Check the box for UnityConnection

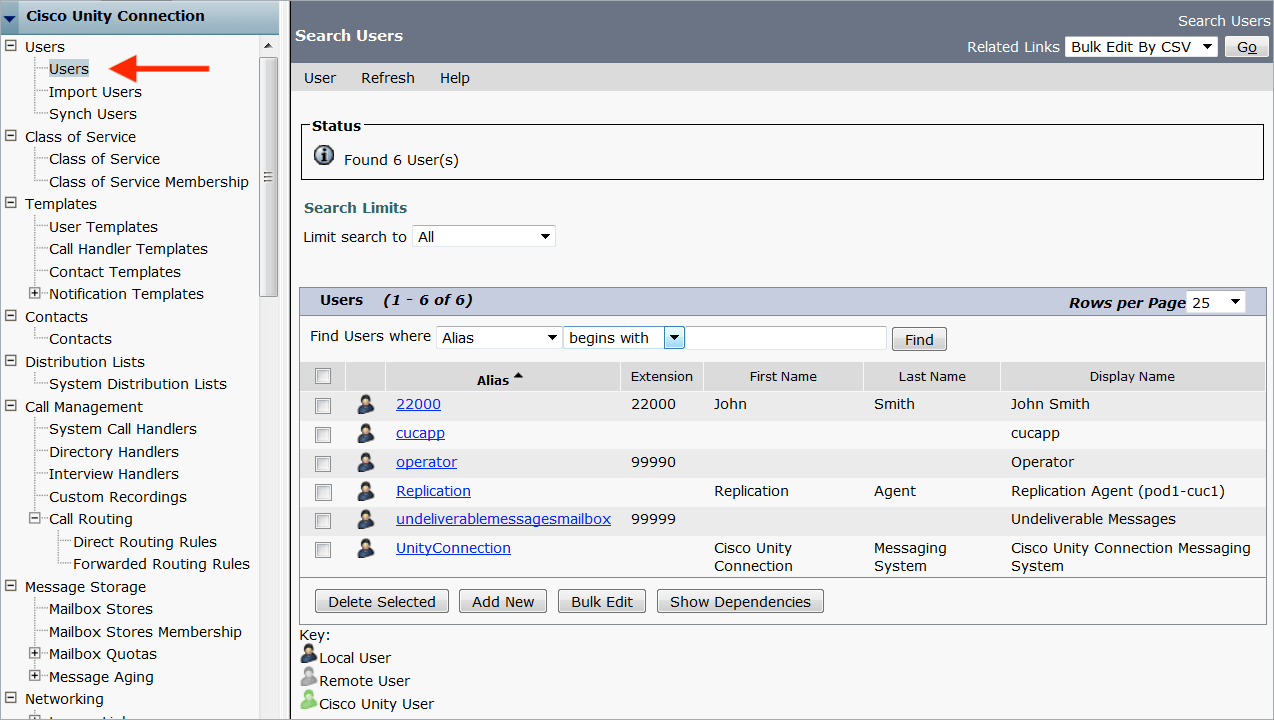point(323,550)
